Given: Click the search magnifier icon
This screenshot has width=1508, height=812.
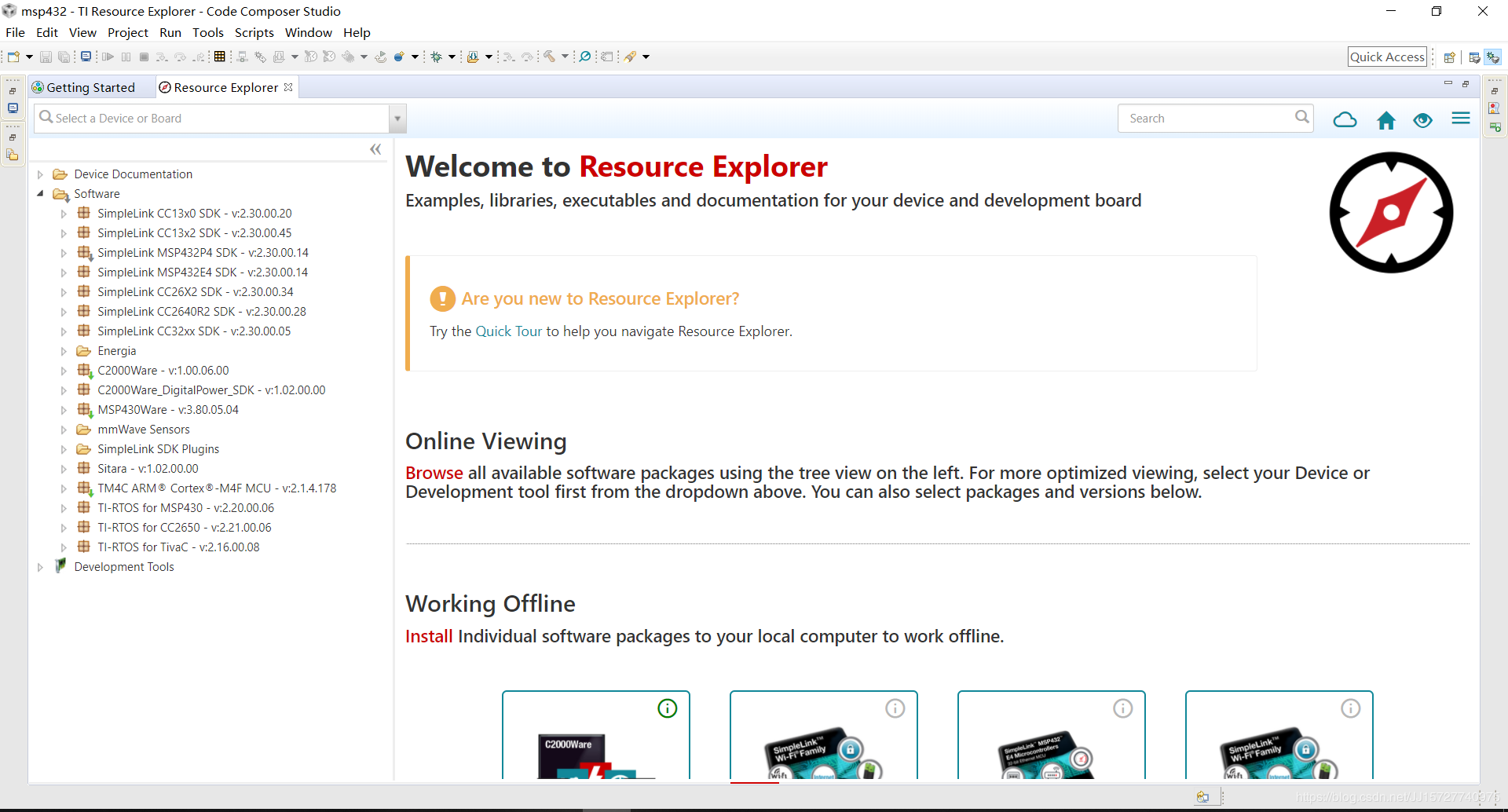Looking at the screenshot, I should (1301, 117).
